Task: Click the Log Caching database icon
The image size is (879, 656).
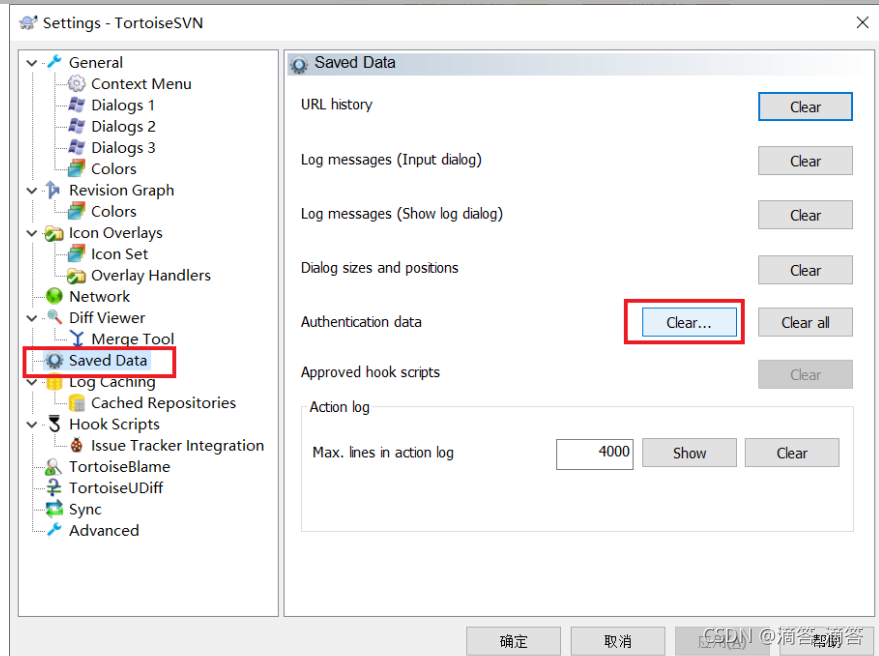Action: coord(54,382)
